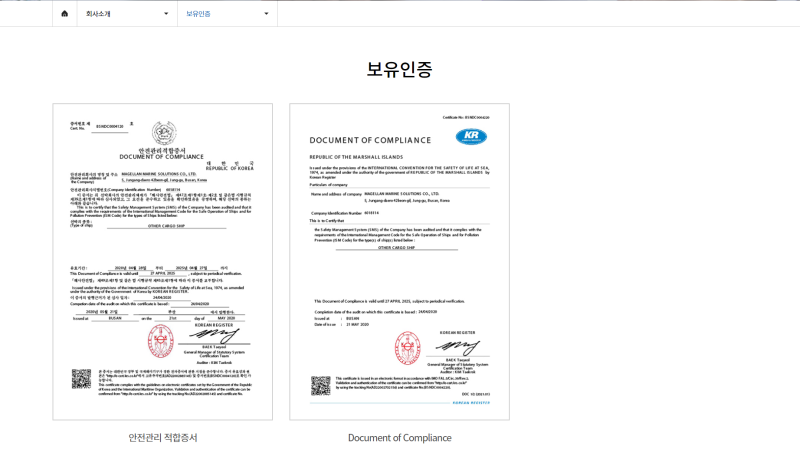Open the Korean 안전관리적합증서 certificate image
The height and width of the screenshot is (456, 800).
click(162, 261)
